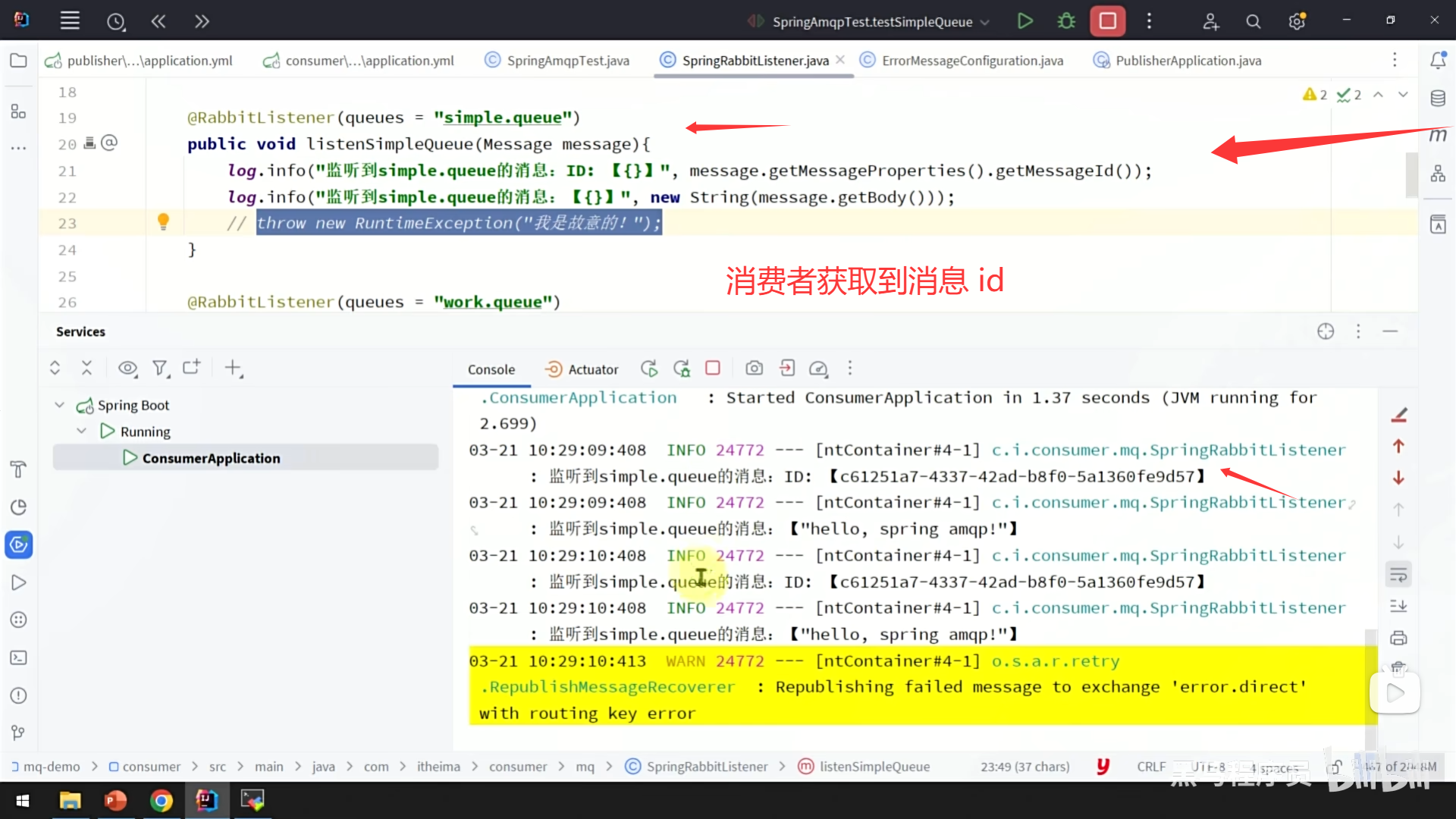
Task: Toggle the eye view options in Services
Action: (127, 369)
